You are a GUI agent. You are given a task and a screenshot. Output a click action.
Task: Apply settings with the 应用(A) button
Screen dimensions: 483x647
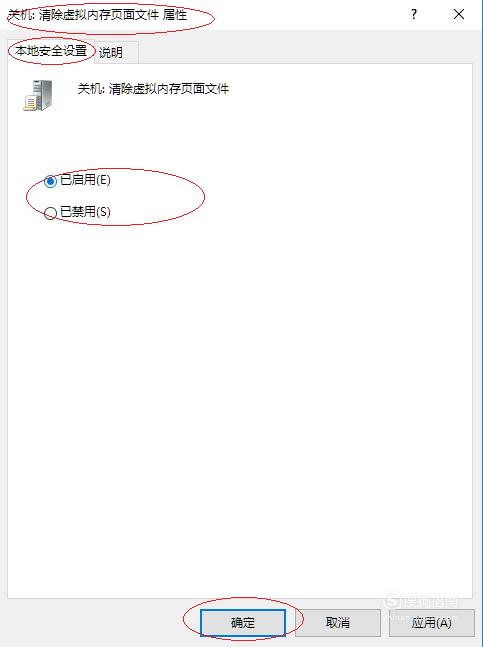(x=431, y=622)
